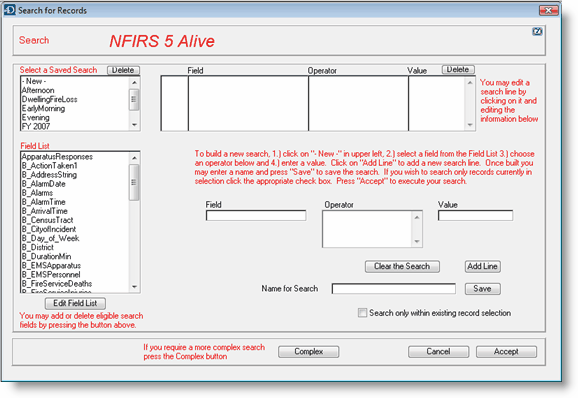This screenshot has width=578, height=398.
Task: Select B_Day_of_Week in the Field List
Action: (x=76, y=238)
